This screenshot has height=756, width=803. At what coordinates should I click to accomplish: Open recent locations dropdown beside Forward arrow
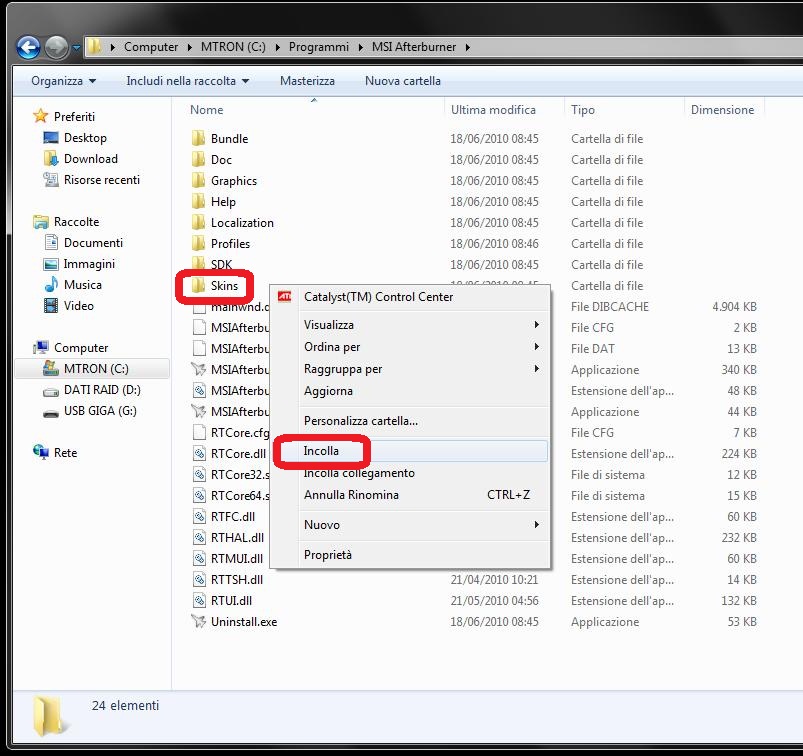pos(76,48)
